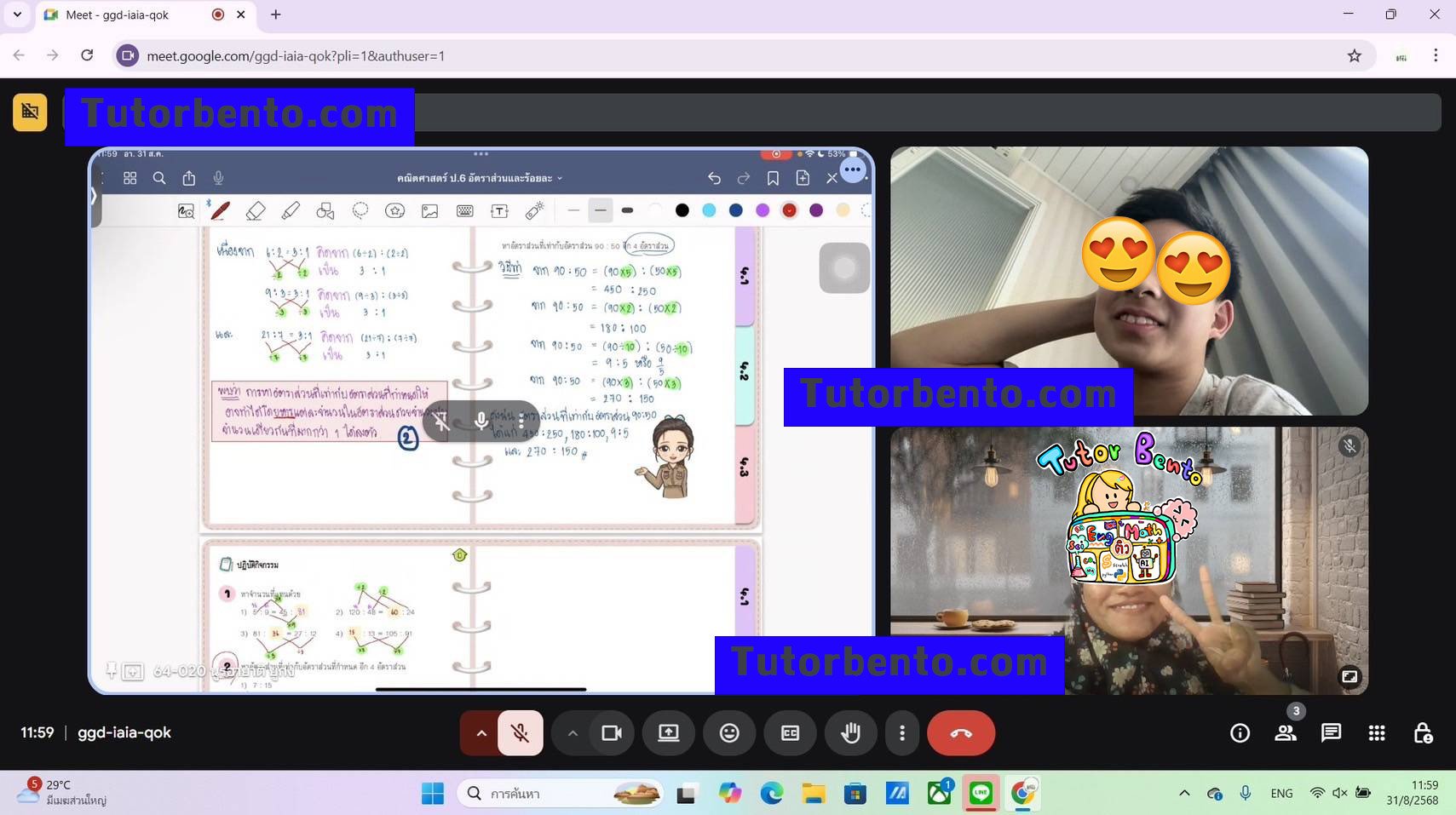Open more options in Meet control bar
Image resolution: width=1456 pixels, height=815 pixels.
(902, 732)
